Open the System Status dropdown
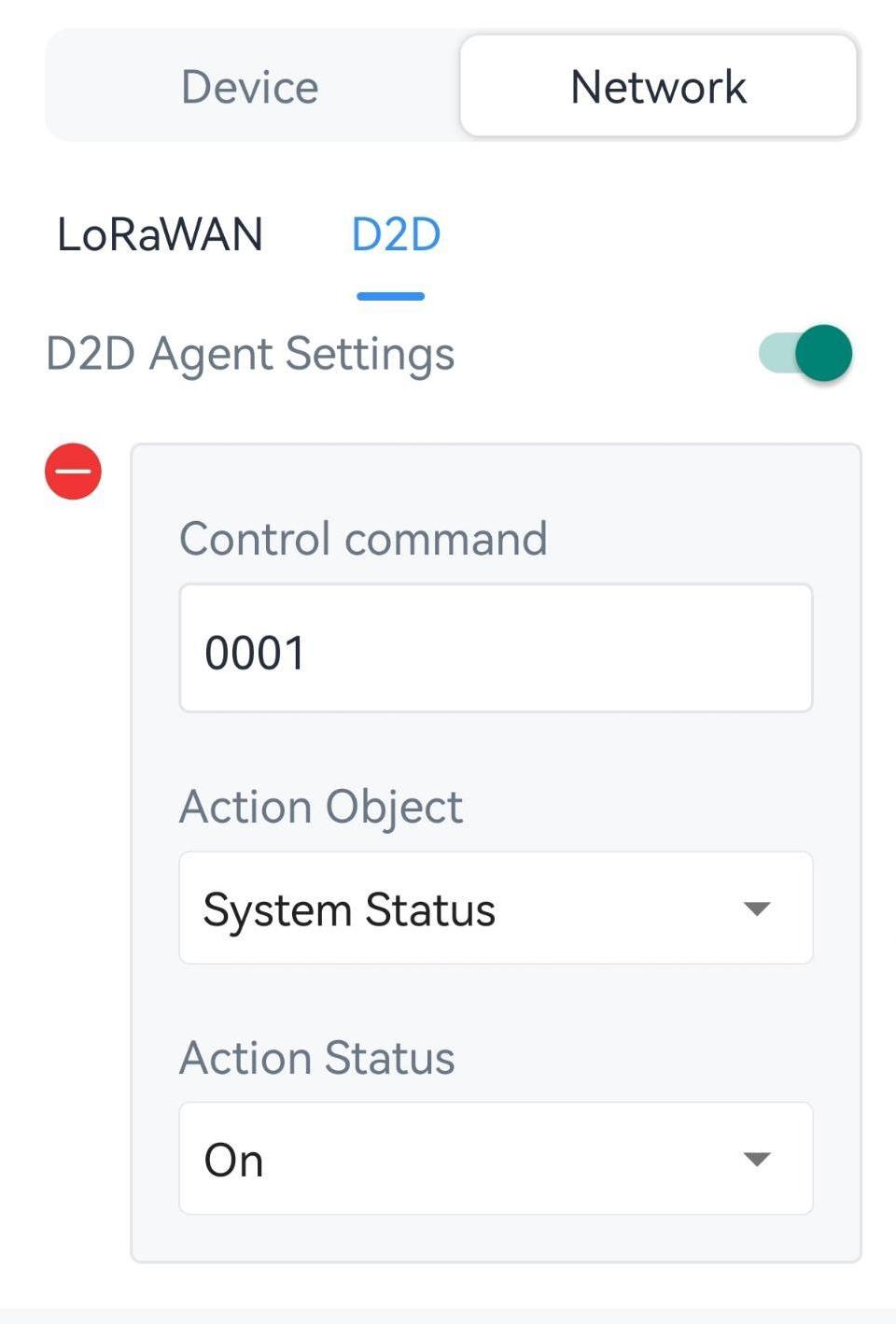 click(x=495, y=908)
